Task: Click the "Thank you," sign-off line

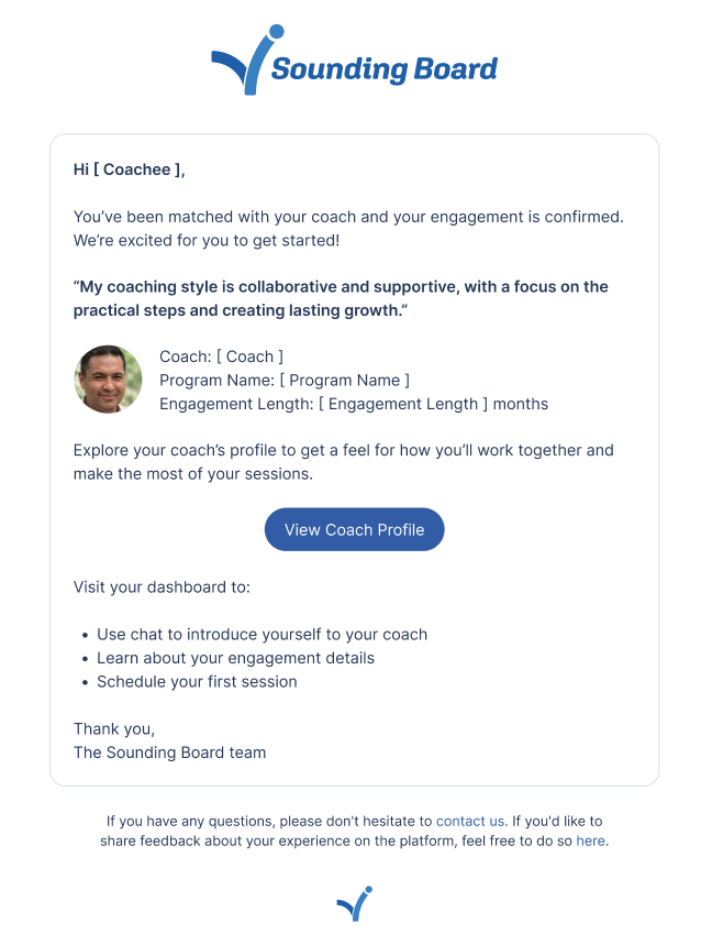Action: tap(114, 728)
